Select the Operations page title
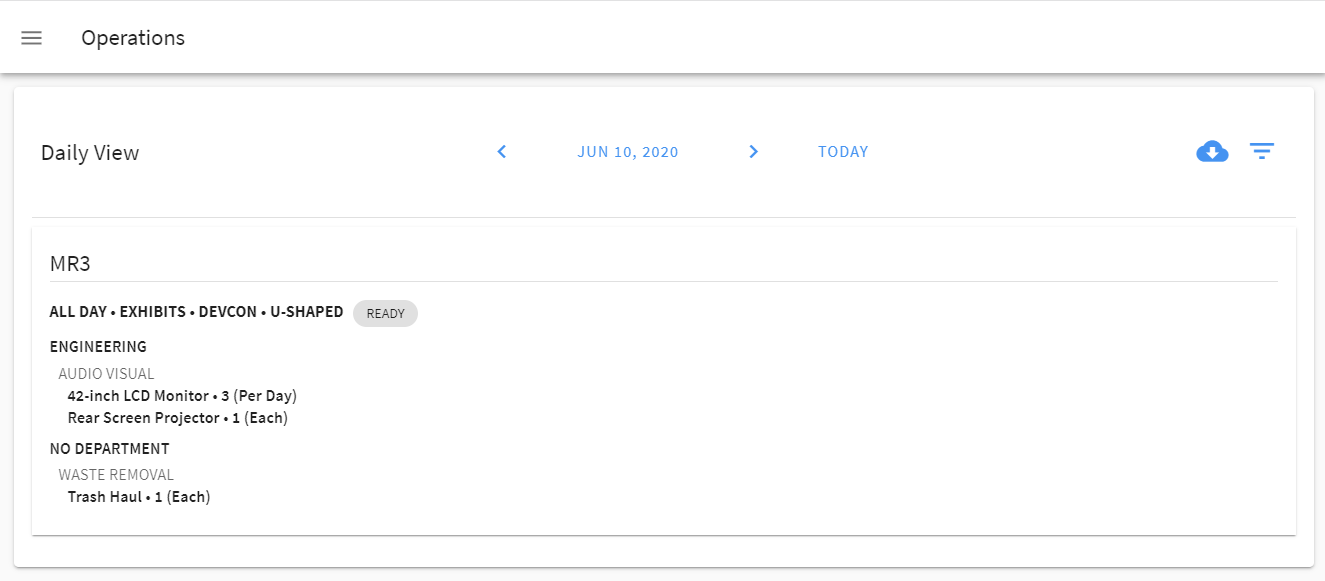This screenshot has height=581, width=1325. pyautogui.click(x=133, y=38)
